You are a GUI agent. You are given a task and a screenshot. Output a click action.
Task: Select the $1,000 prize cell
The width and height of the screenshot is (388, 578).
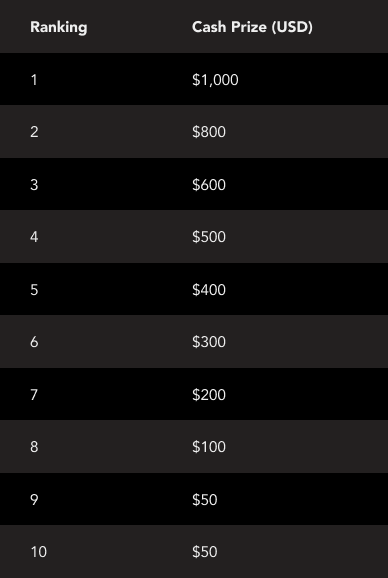tap(215, 80)
